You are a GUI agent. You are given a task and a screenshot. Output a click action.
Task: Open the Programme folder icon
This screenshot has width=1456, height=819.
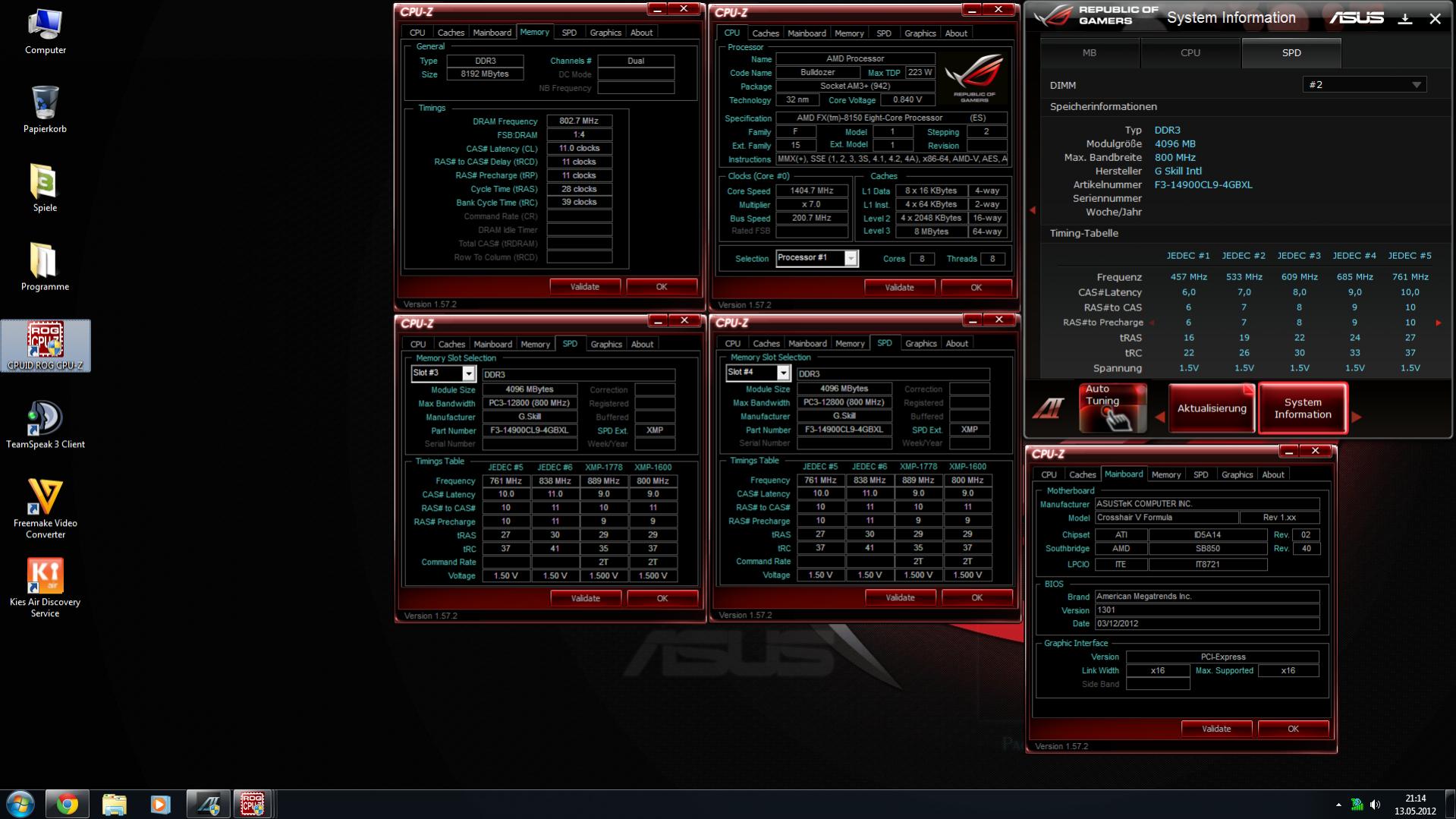click(x=45, y=268)
